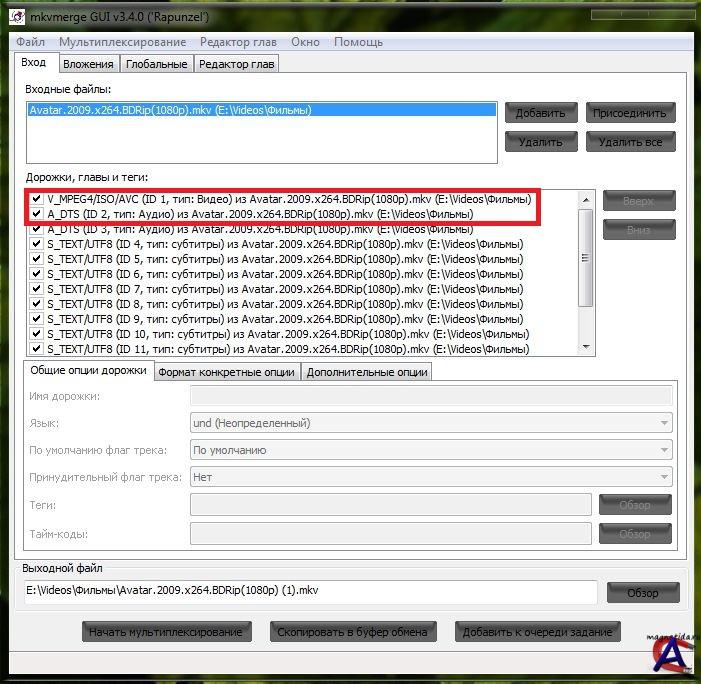Screen dimensions: 701x684
Task: Click the track list scroll-up arrow
Action: [x=587, y=198]
